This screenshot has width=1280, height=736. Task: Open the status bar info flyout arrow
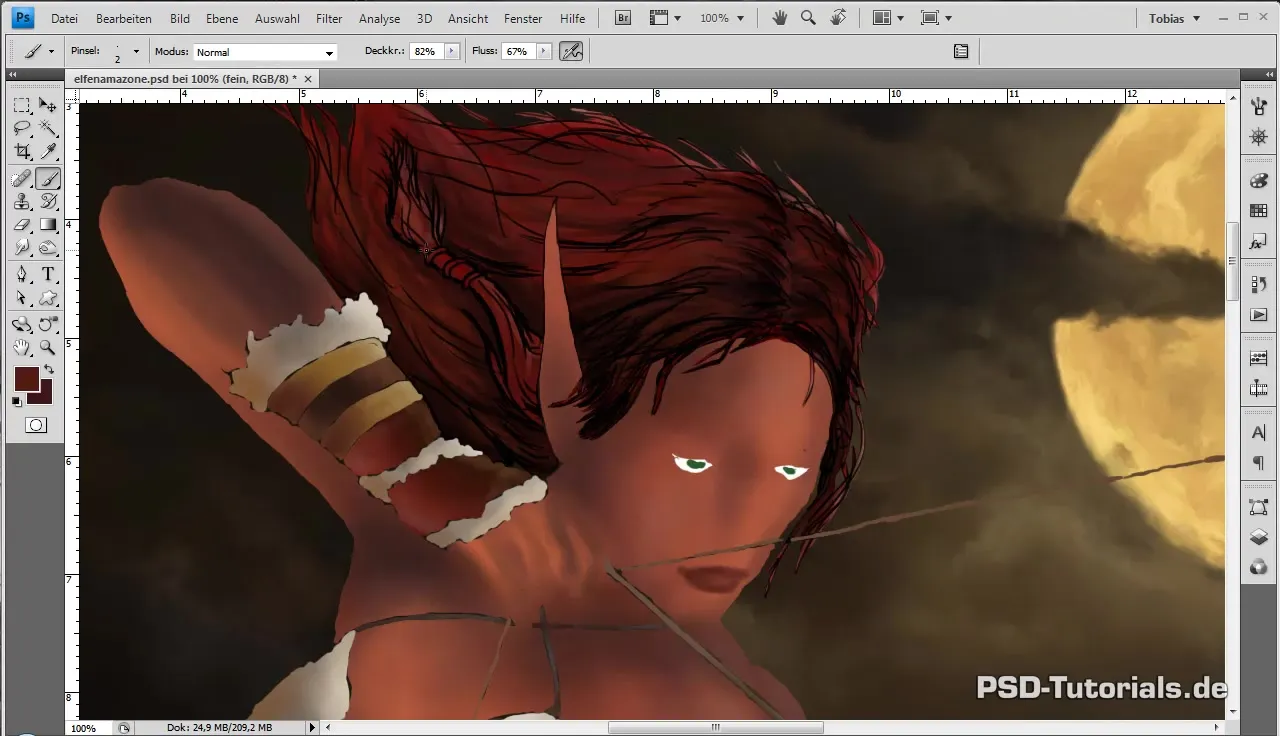[x=312, y=728]
